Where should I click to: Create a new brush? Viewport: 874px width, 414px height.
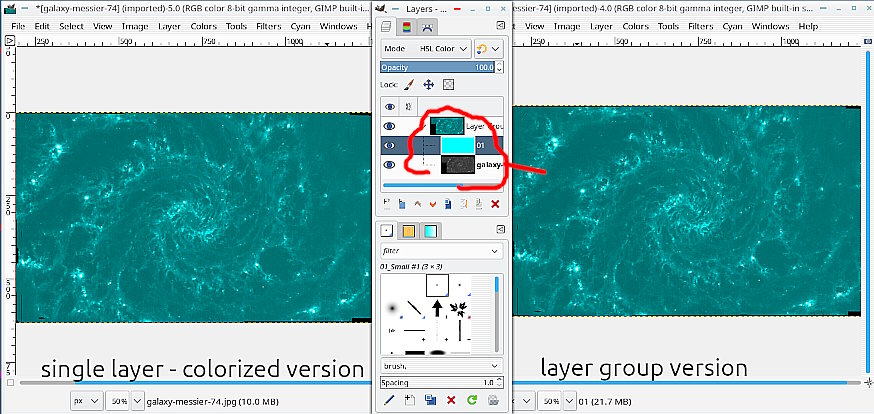(409, 400)
